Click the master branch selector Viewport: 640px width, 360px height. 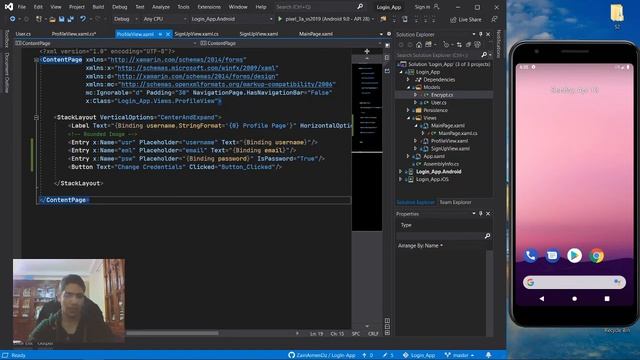tap(459, 356)
